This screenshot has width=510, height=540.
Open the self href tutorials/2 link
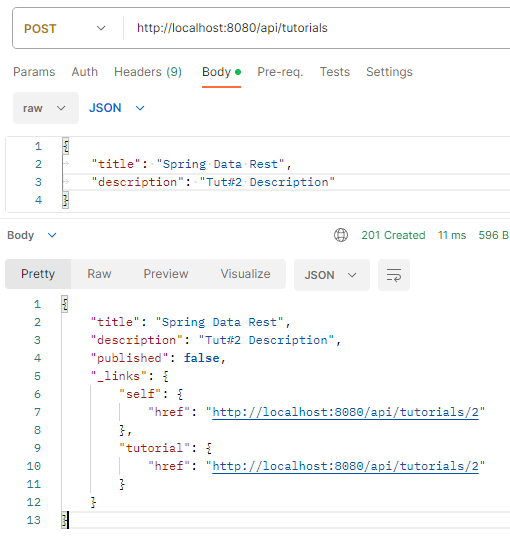coord(345,412)
